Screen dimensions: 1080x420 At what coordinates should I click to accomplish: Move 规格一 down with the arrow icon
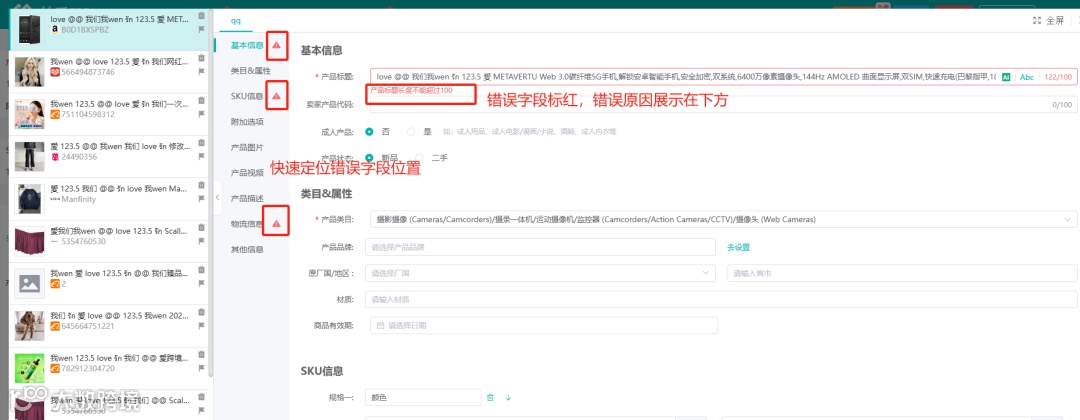coord(508,397)
